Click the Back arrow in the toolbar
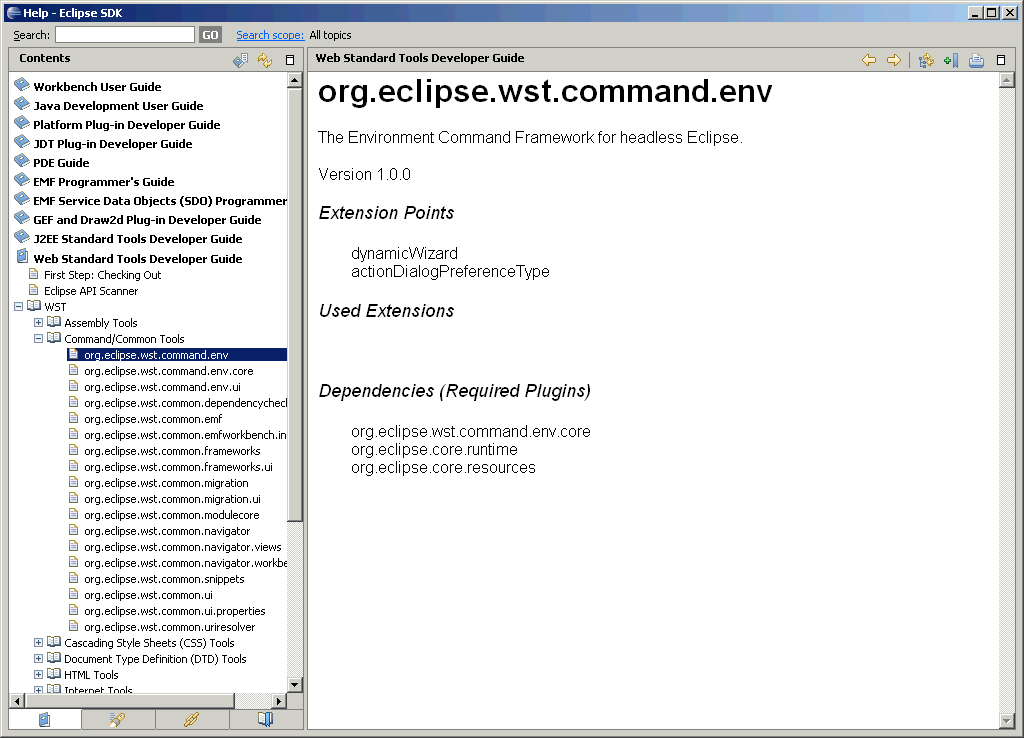 (x=869, y=60)
